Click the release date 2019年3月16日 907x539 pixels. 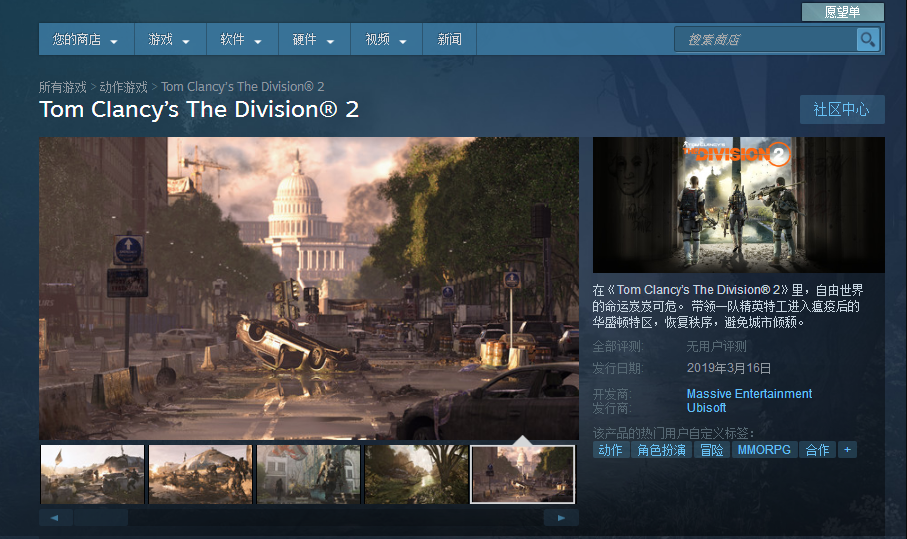click(728, 368)
